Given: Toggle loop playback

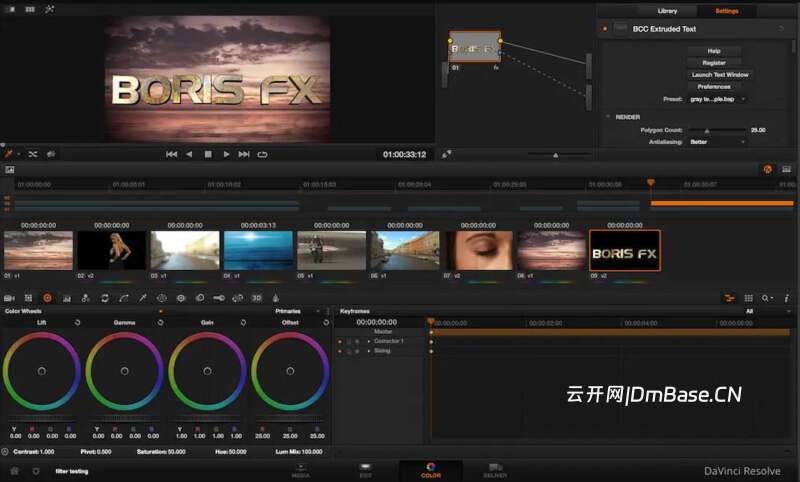Looking at the screenshot, I should click(262, 154).
